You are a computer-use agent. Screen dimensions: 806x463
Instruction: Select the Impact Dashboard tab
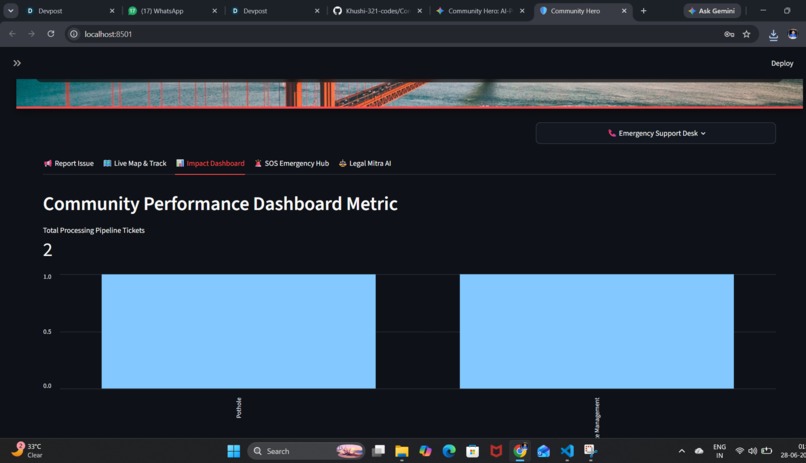[210, 163]
